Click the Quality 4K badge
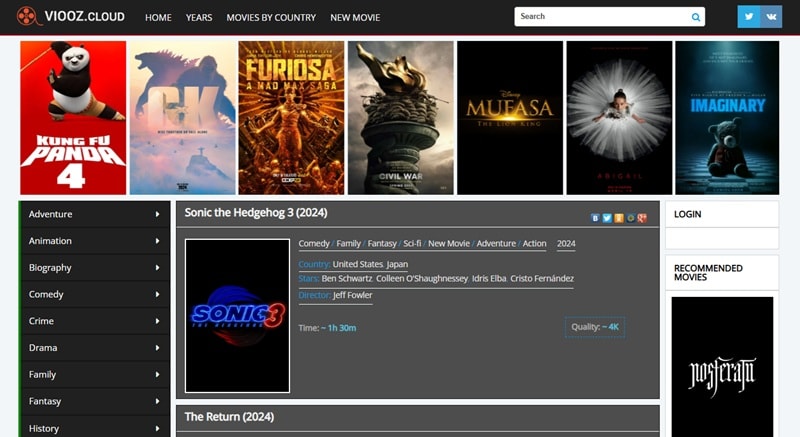The height and width of the screenshot is (437, 800). tap(595, 327)
